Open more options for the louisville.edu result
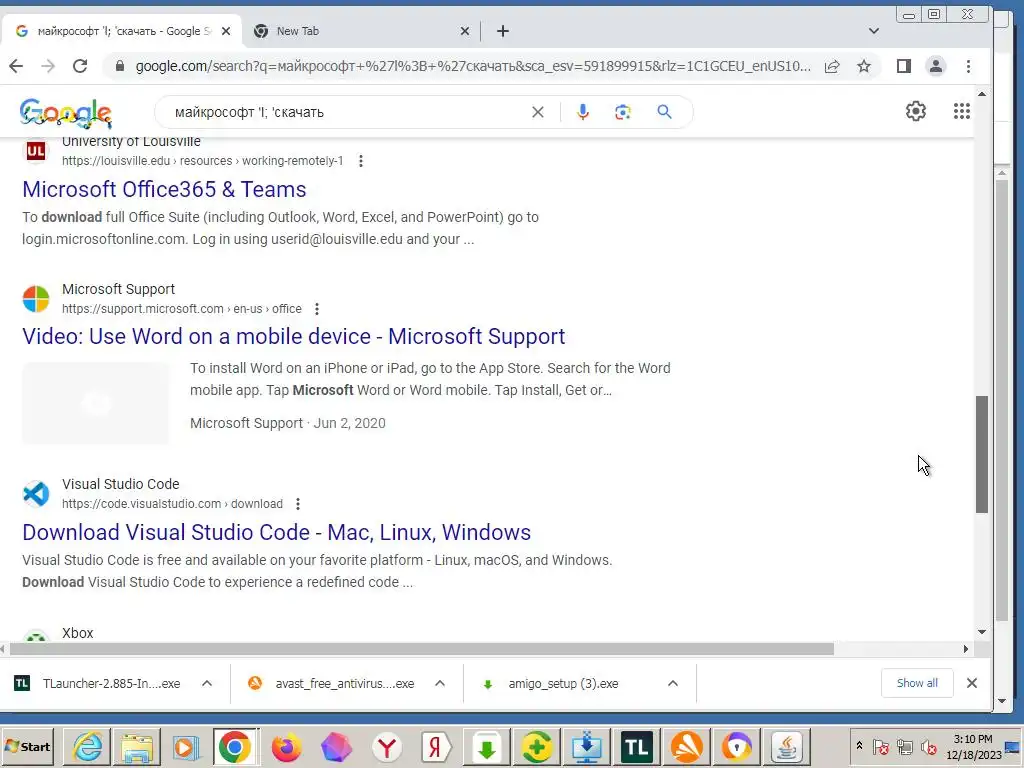 360,161
